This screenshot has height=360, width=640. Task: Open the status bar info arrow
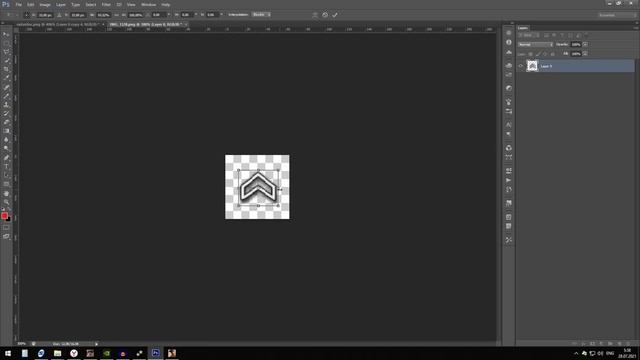[x=96, y=344]
